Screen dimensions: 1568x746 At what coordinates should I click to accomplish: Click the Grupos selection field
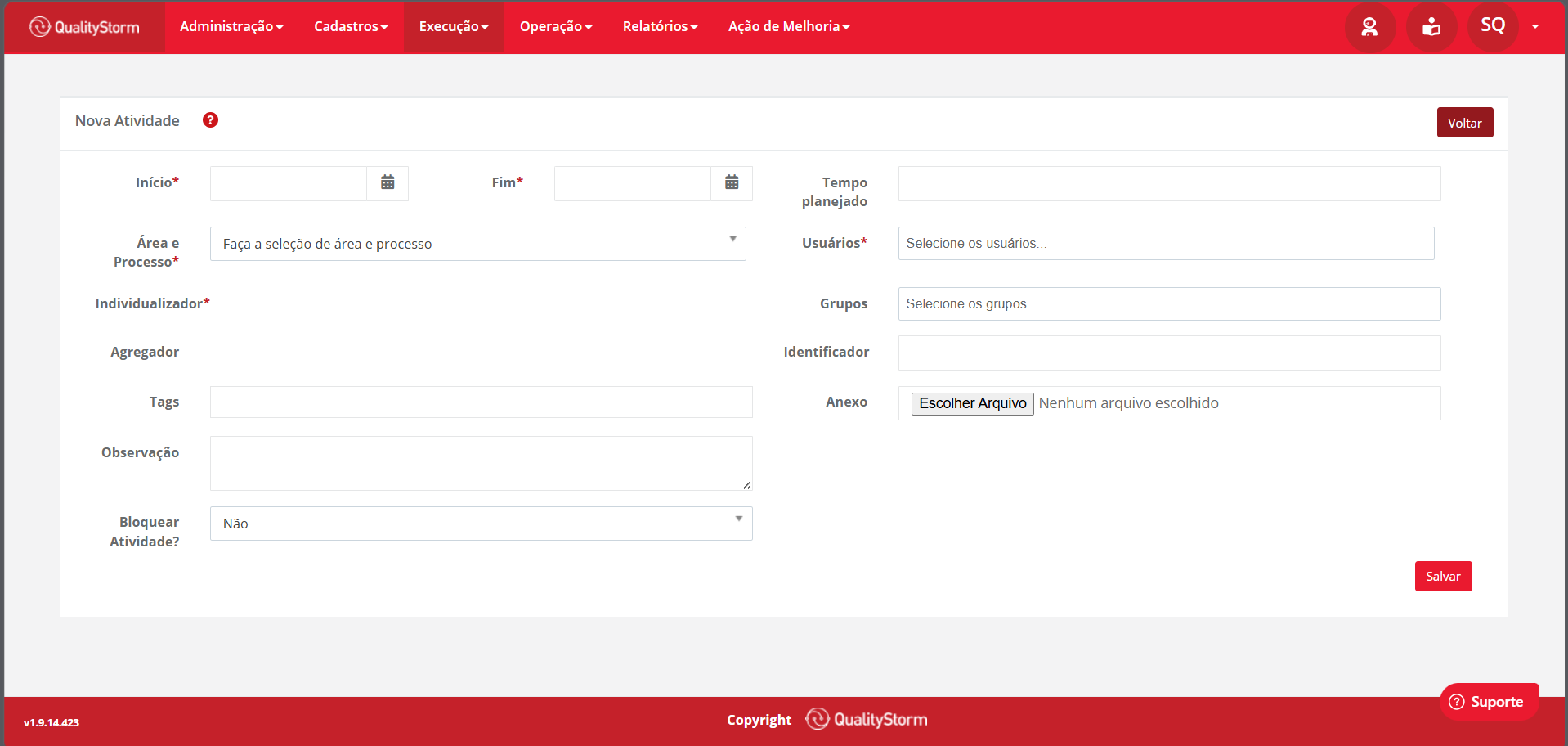1169,304
